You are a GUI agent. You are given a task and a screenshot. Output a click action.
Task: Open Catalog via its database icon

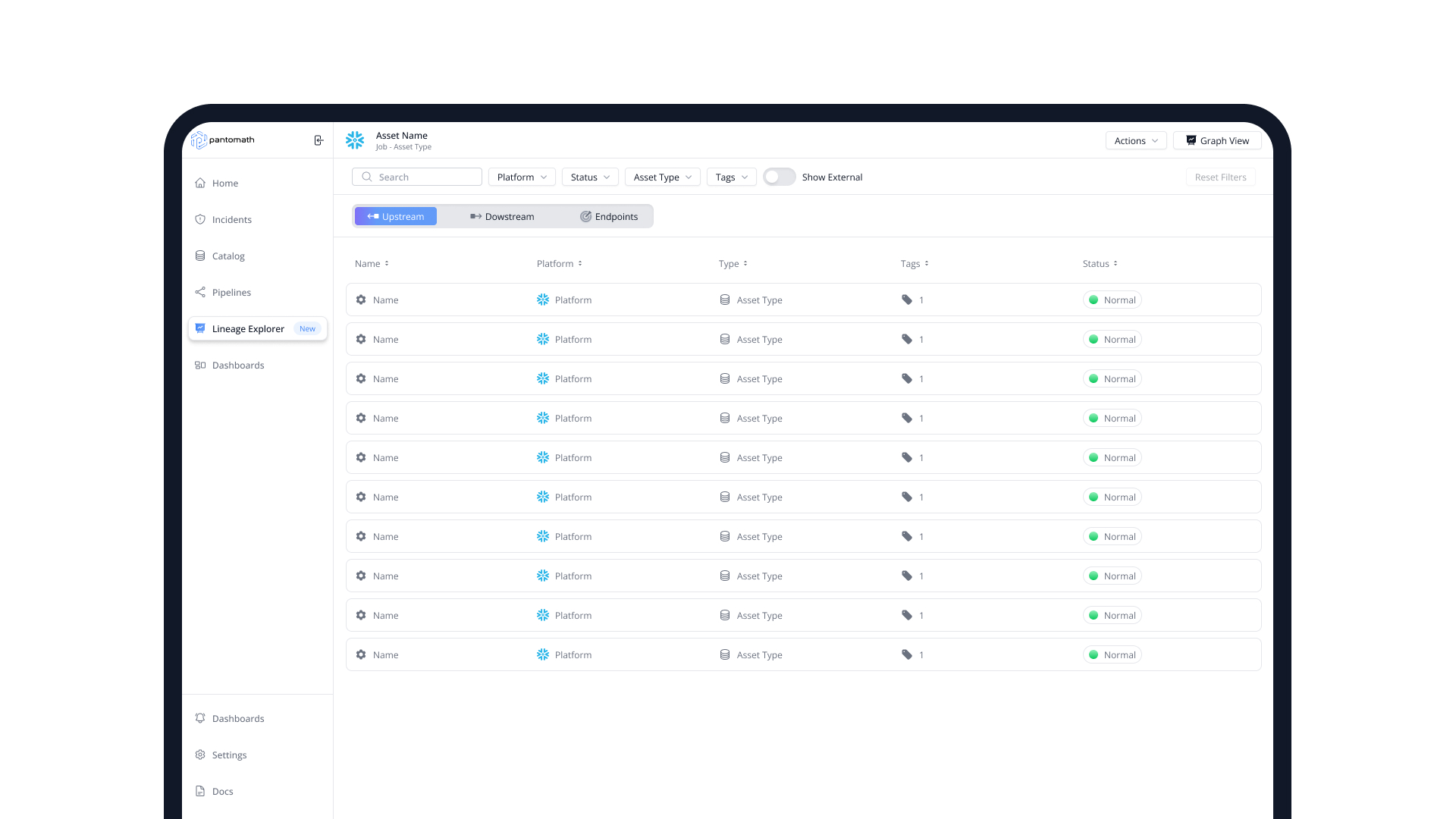pyautogui.click(x=200, y=256)
